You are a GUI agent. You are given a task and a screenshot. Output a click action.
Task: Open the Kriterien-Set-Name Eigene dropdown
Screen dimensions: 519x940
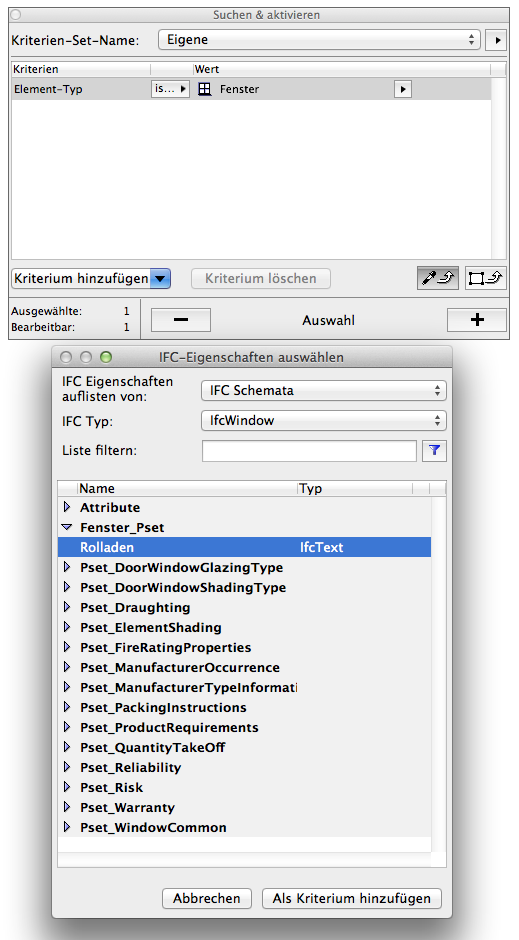pos(319,40)
